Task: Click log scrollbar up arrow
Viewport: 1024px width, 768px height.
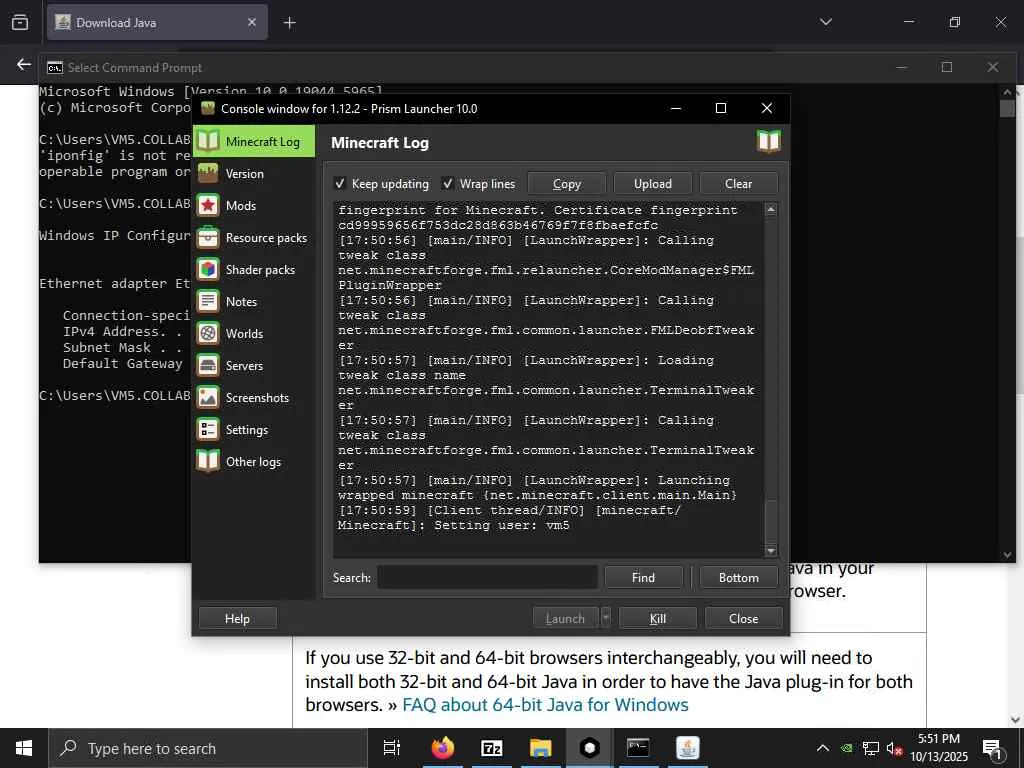Action: coord(771,210)
